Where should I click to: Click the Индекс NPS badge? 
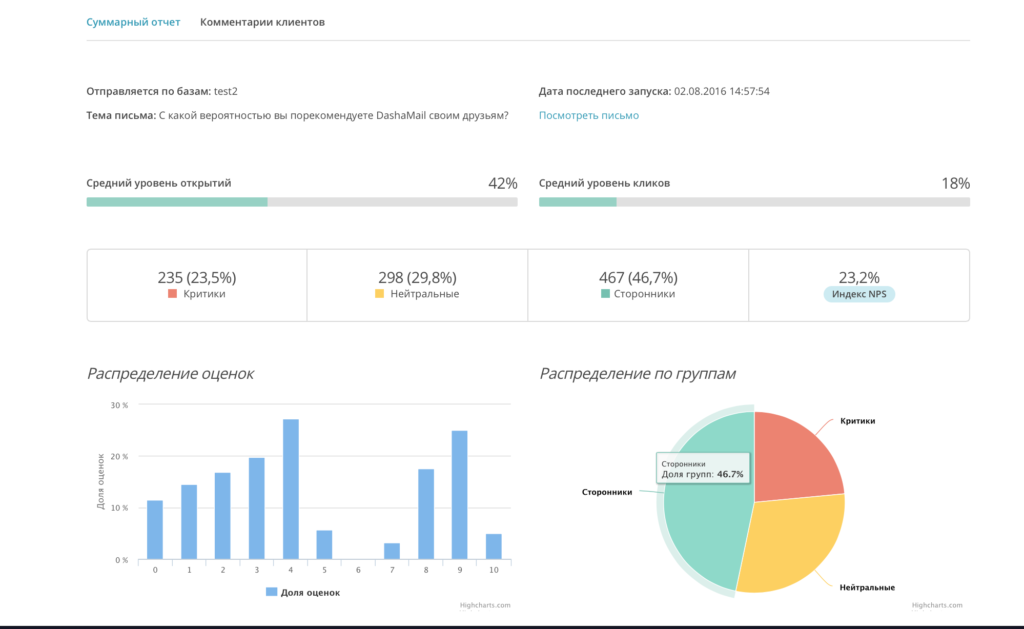point(858,294)
